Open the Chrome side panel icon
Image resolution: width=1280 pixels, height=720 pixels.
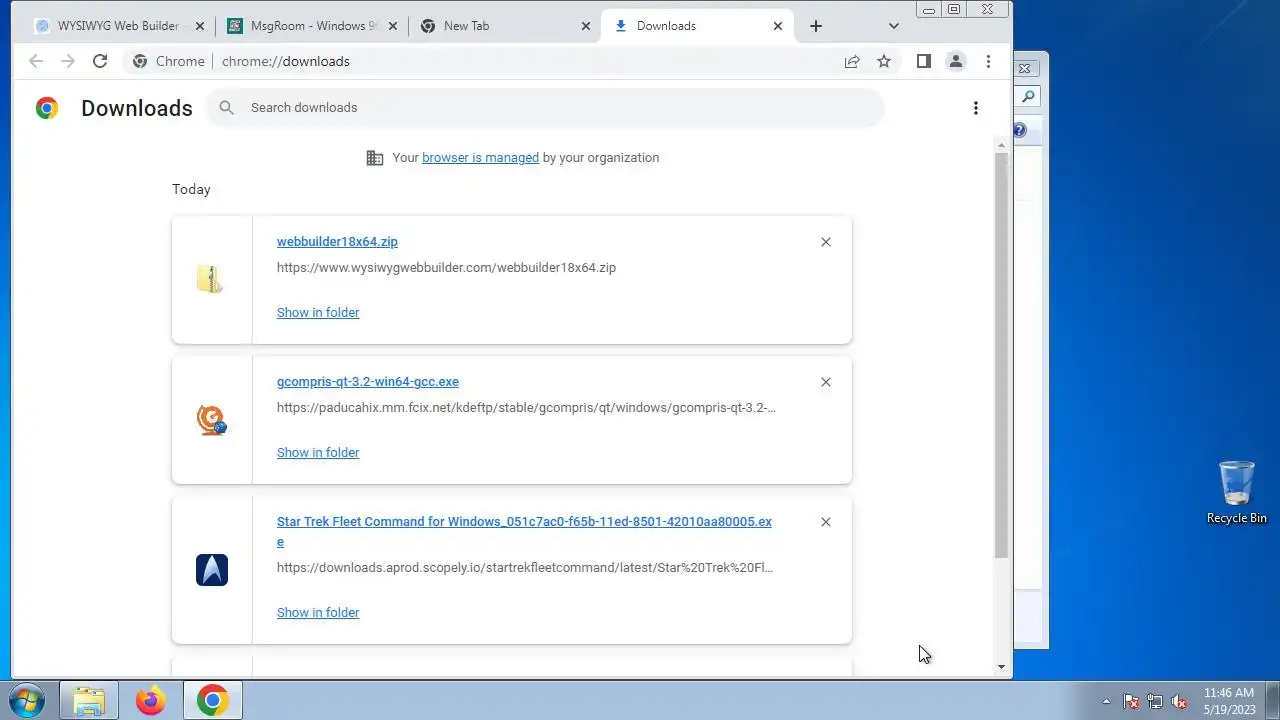924,61
